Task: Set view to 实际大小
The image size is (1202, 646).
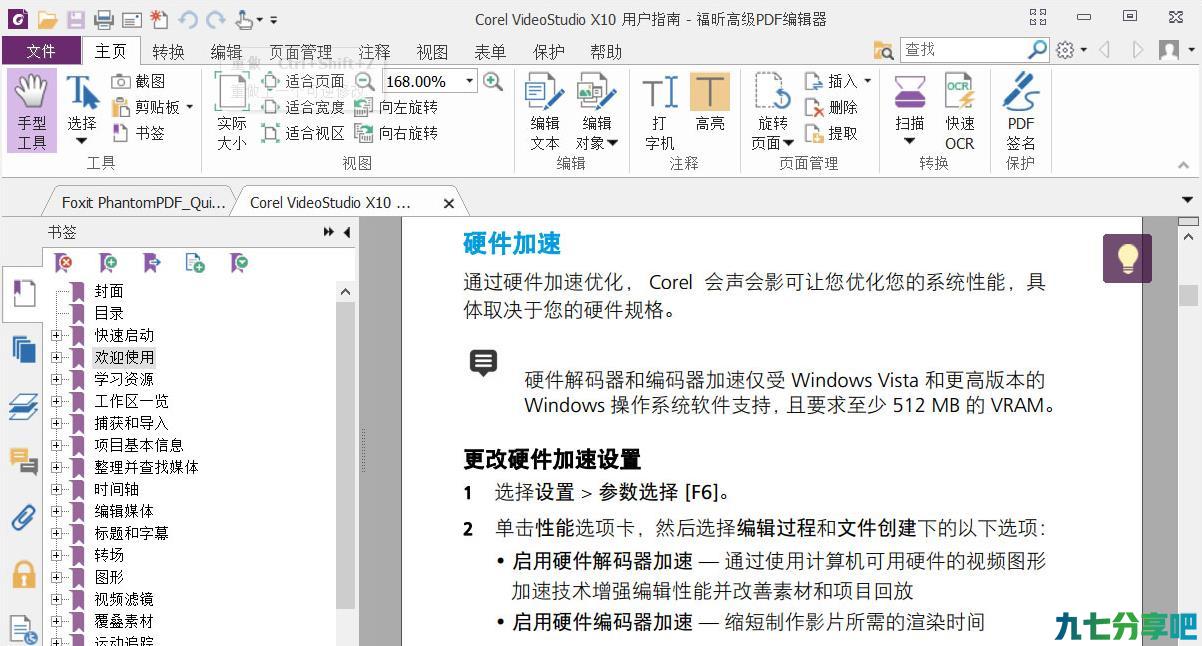Action: click(232, 110)
